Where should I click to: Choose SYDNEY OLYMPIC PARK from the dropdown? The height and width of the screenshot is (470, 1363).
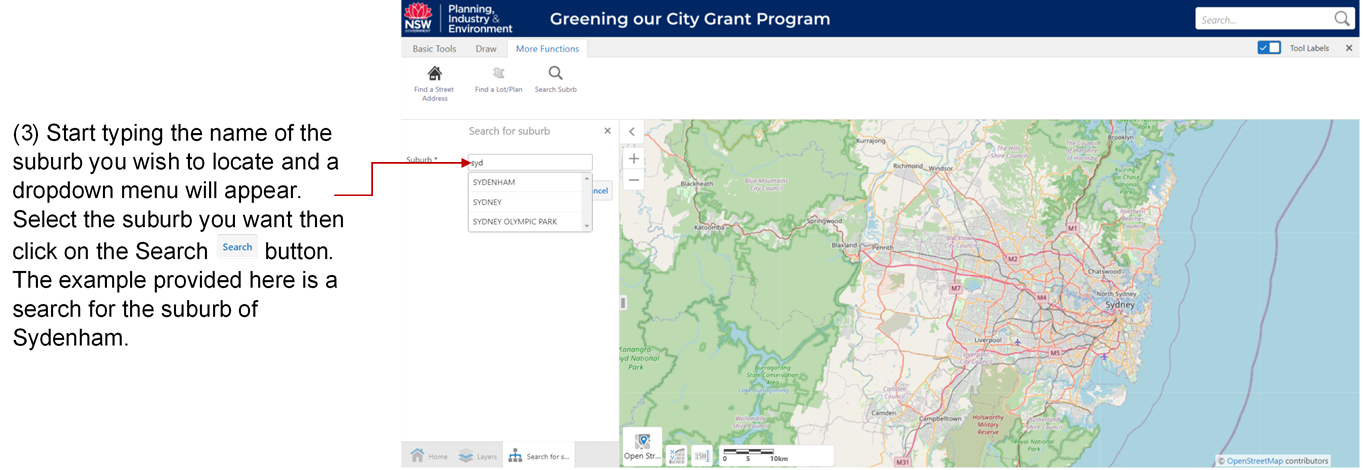526,222
